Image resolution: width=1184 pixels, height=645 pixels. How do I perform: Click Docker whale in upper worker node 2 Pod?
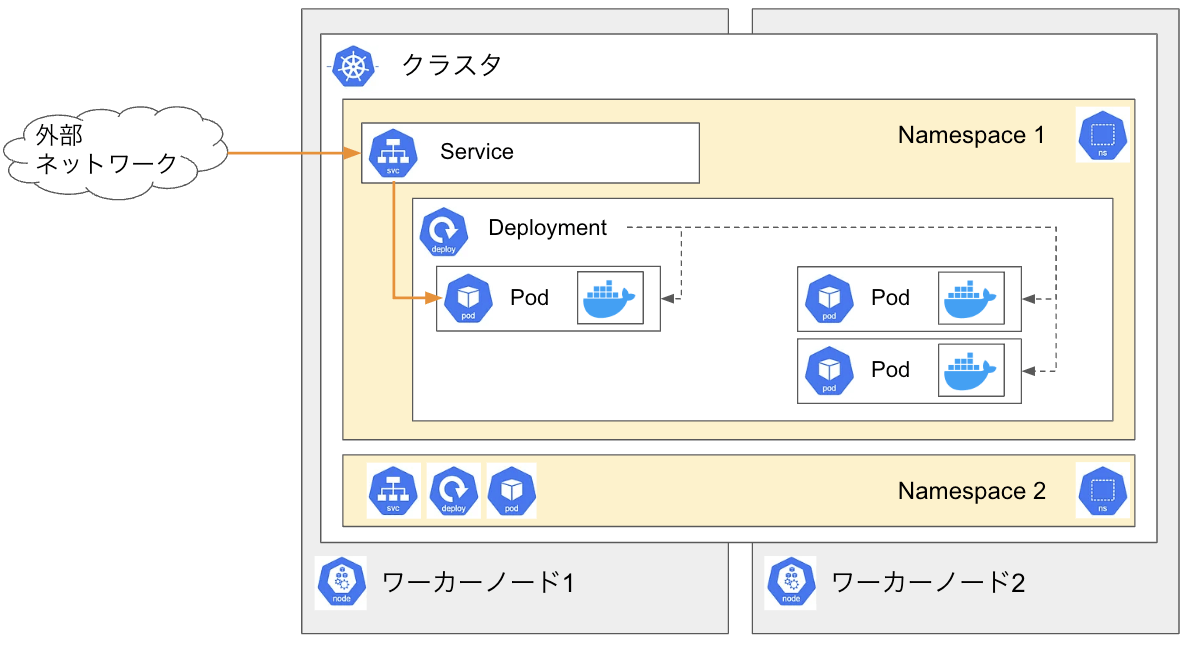click(x=971, y=298)
